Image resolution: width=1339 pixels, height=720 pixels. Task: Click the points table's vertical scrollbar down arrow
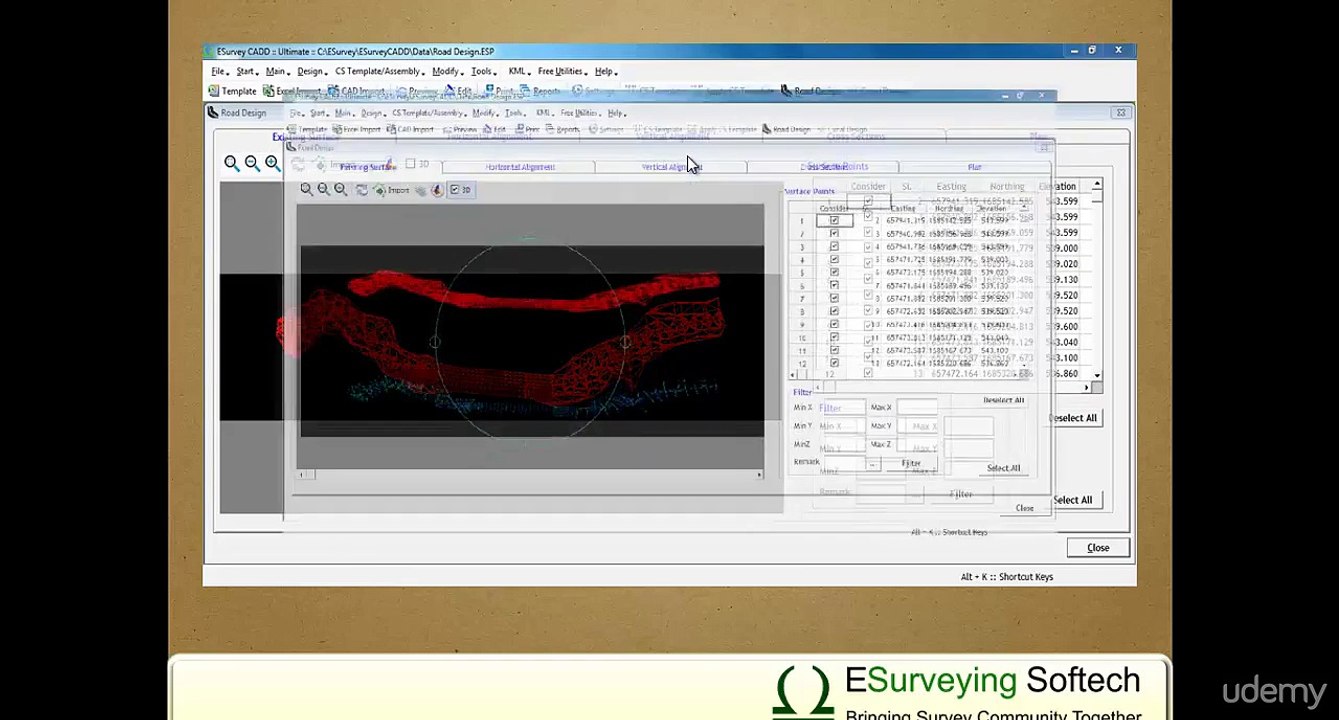pyautogui.click(x=1097, y=375)
